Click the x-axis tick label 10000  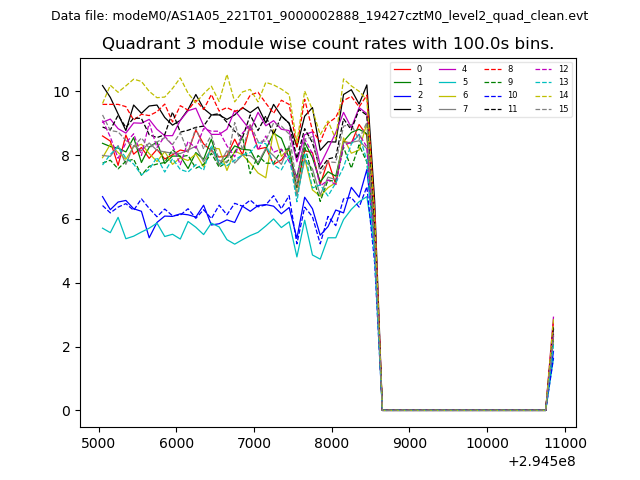(487, 442)
